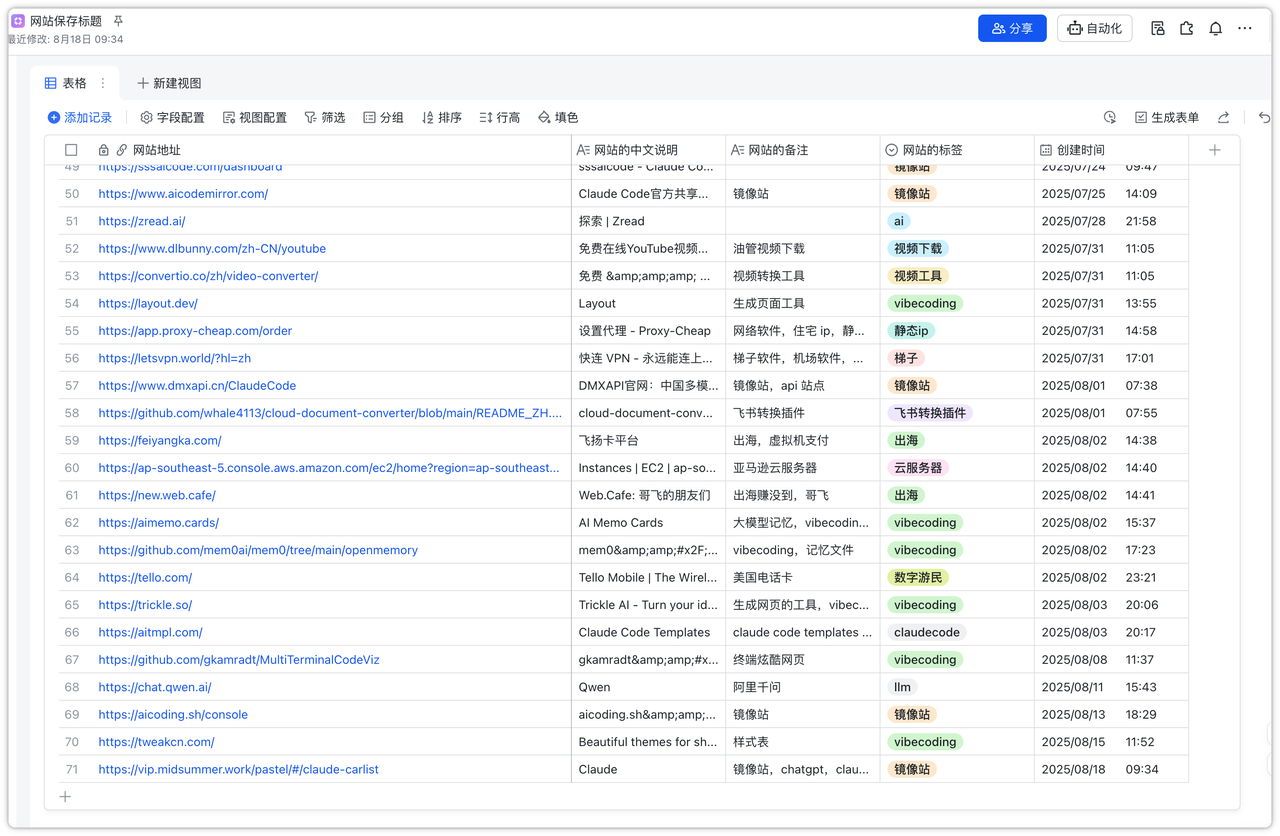Open the 排序 sort menu
The width and height of the screenshot is (1280, 836).
(x=441, y=118)
